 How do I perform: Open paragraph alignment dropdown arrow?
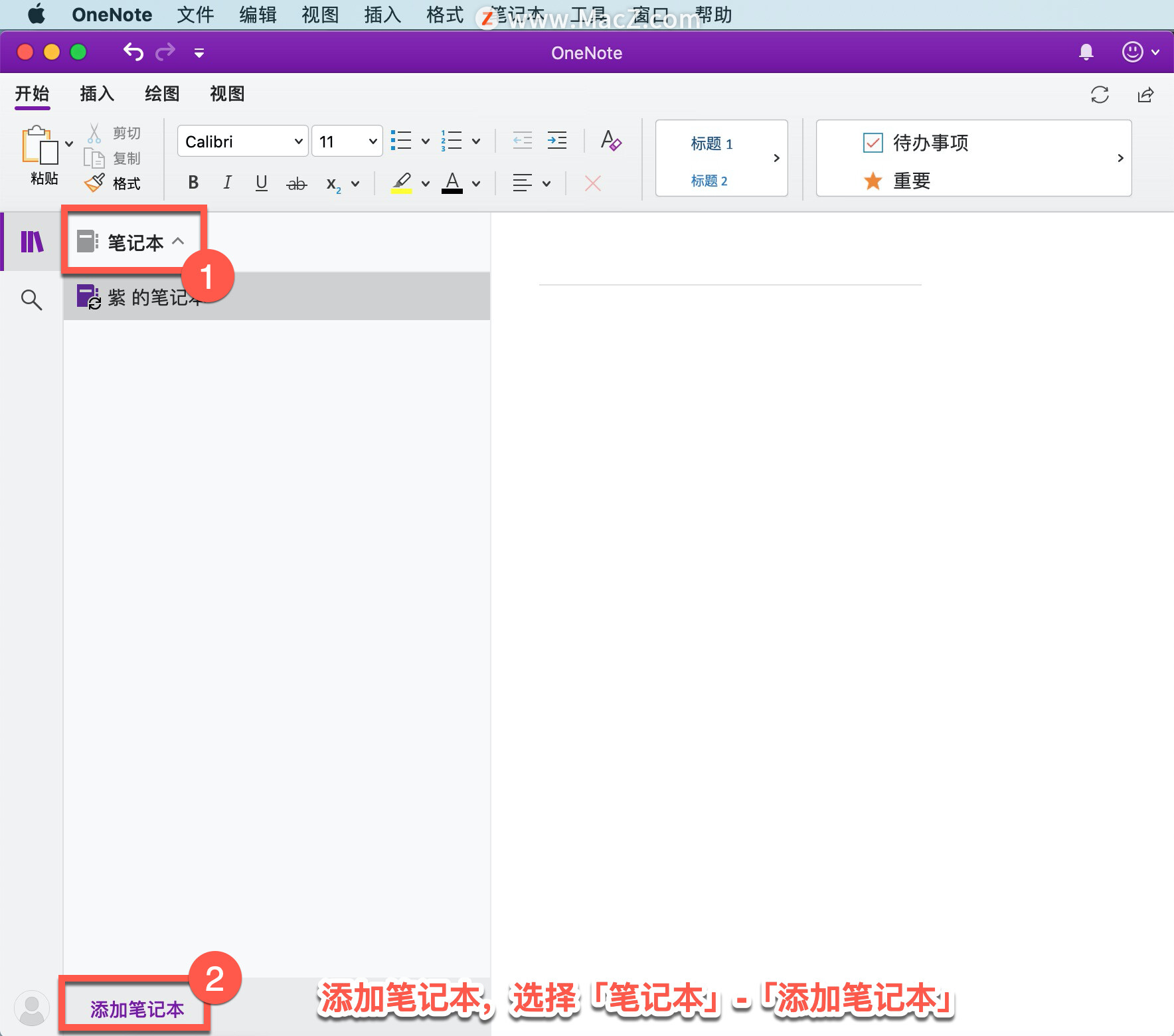tap(546, 184)
